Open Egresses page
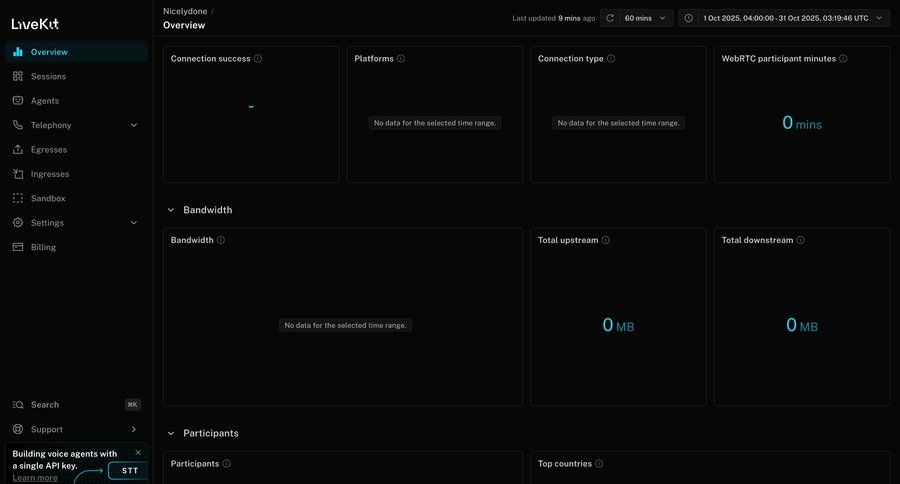This screenshot has width=900, height=484. pos(76,149)
